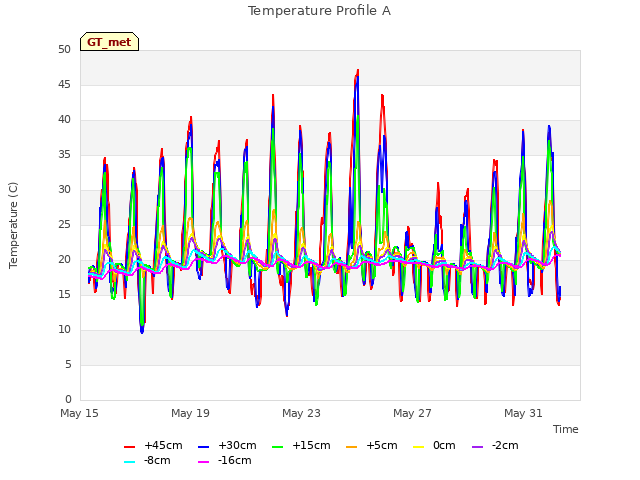Image resolution: width=640 pixels, height=480 pixels.
Task: Toggle the 0cm legend entry
Action: click(x=434, y=446)
